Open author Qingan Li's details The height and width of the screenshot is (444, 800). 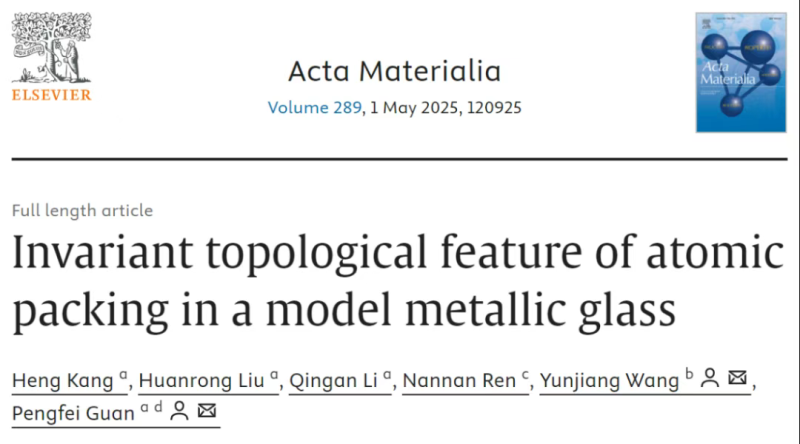tap(333, 381)
